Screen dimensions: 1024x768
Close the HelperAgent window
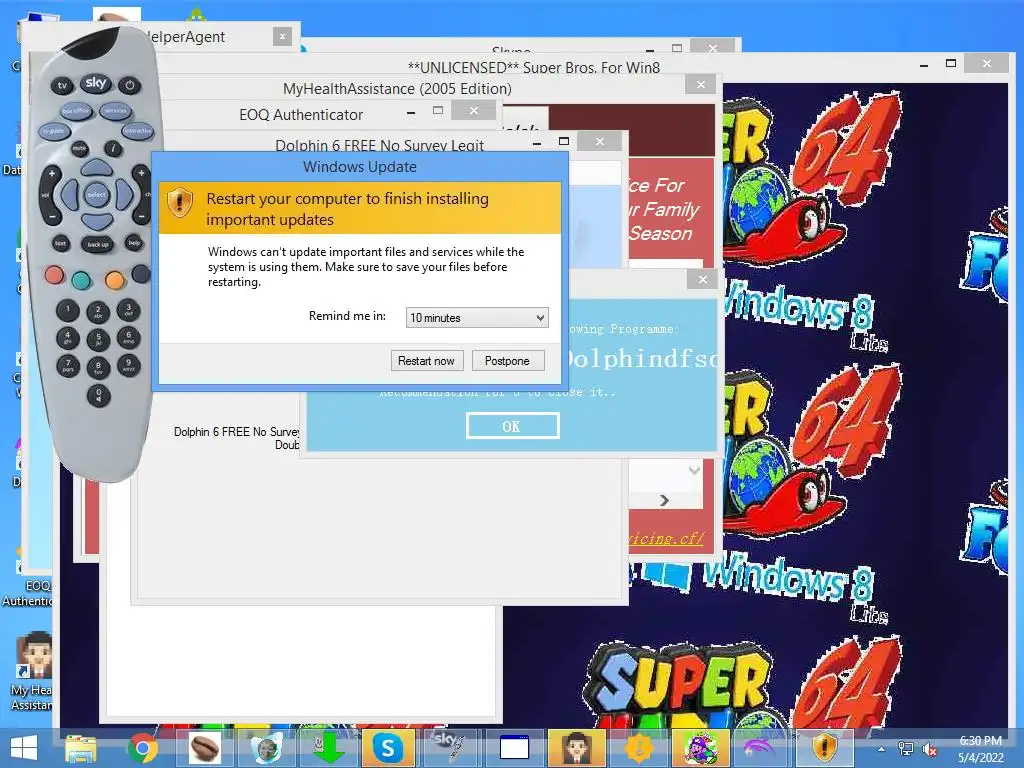click(x=282, y=37)
